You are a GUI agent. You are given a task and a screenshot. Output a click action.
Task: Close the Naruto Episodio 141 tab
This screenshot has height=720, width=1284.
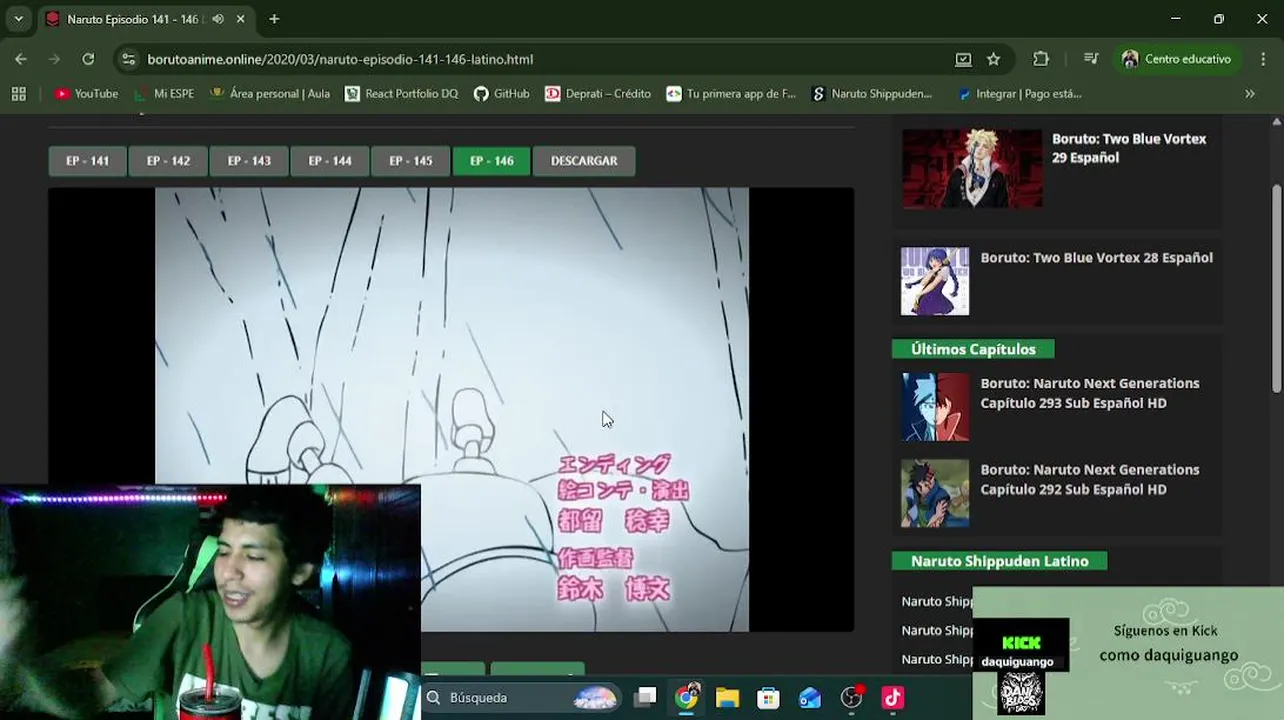(x=241, y=19)
